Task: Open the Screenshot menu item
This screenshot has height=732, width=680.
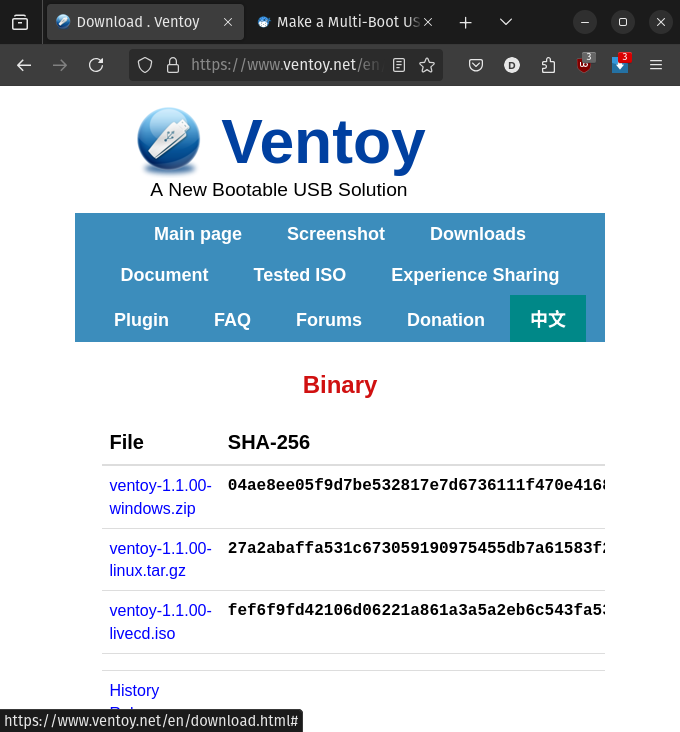Action: click(336, 234)
